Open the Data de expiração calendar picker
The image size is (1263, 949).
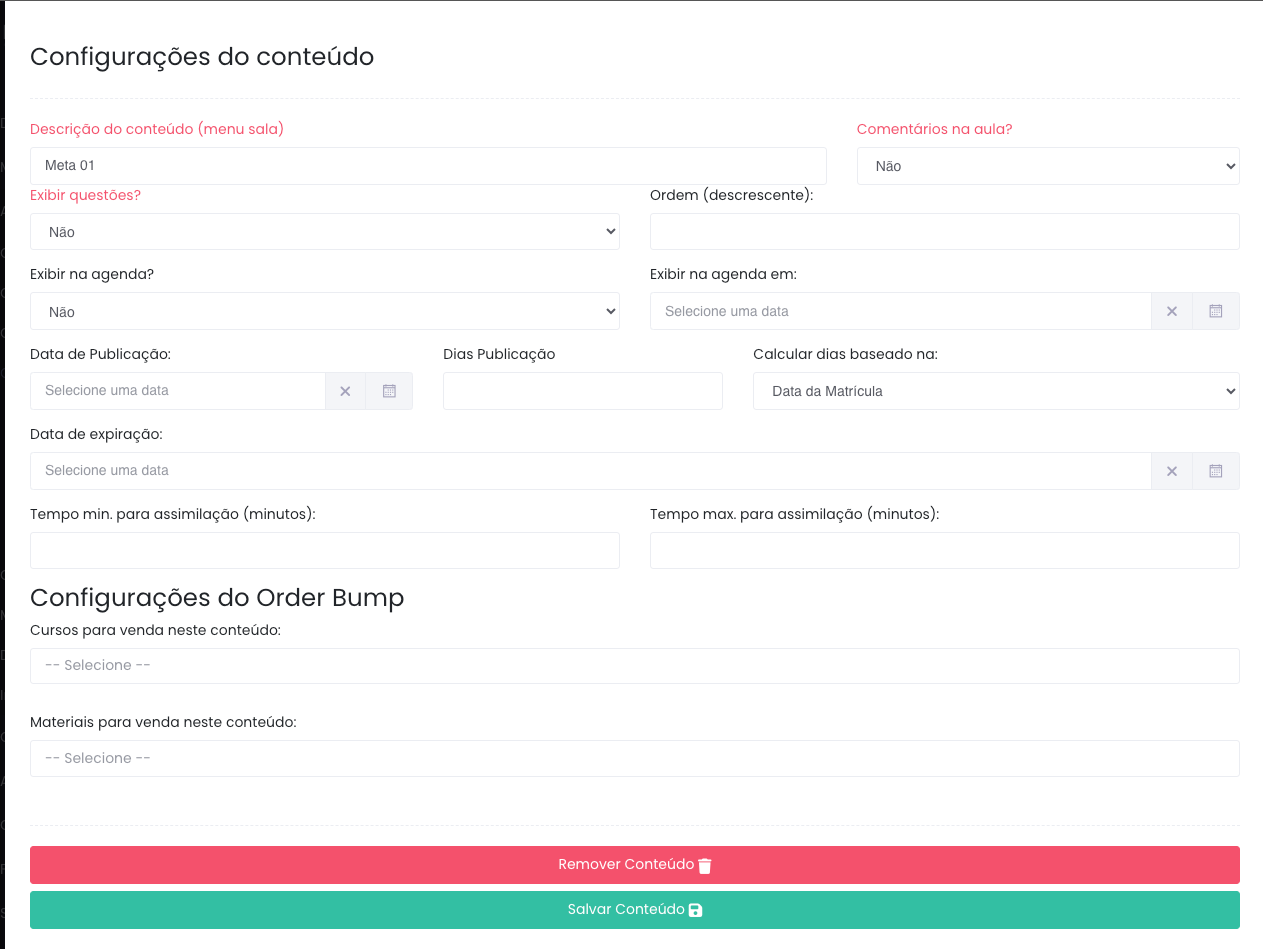tap(1215, 471)
